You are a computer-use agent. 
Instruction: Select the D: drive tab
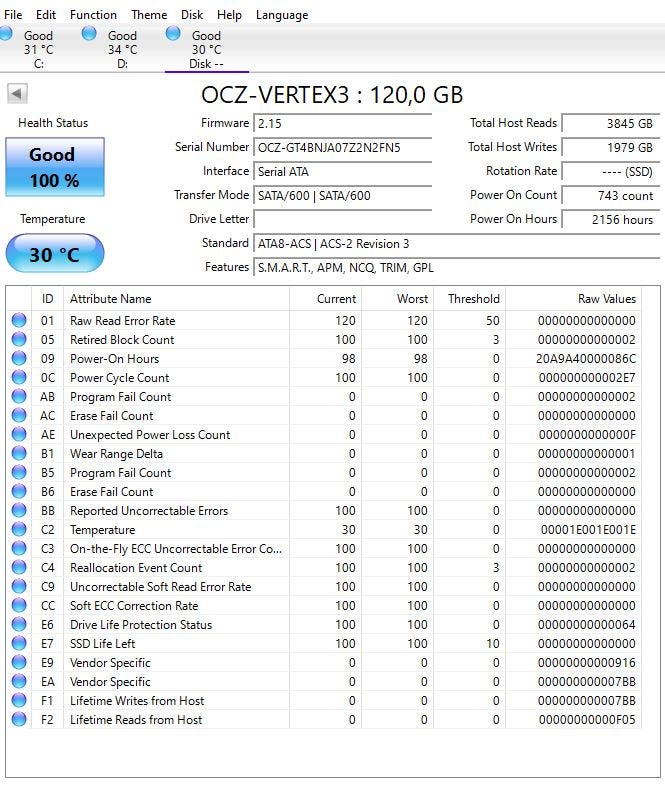tap(123, 49)
